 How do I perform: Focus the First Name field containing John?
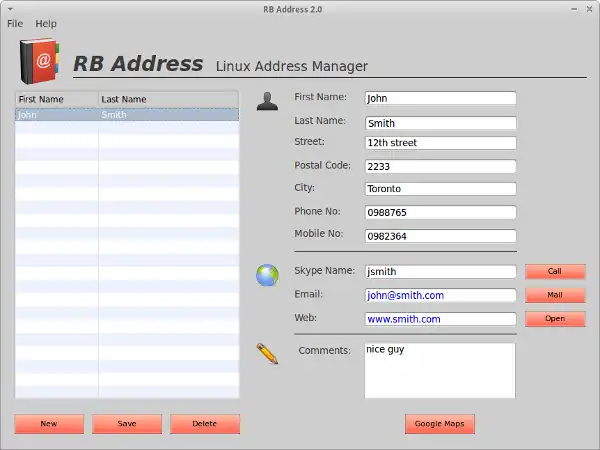440,98
